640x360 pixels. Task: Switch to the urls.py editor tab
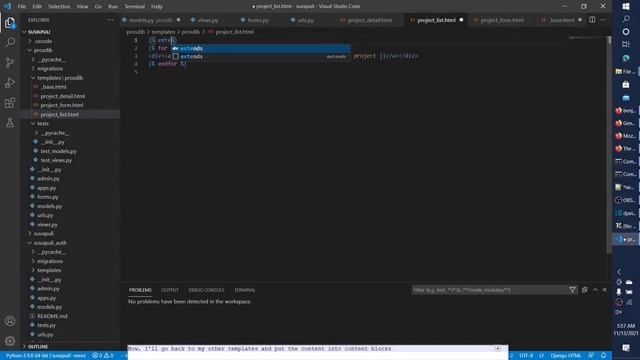[305, 20]
